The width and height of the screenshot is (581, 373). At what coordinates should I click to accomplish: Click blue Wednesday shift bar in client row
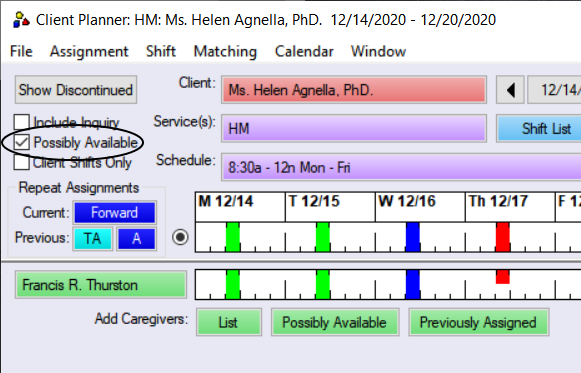pyautogui.click(x=413, y=237)
